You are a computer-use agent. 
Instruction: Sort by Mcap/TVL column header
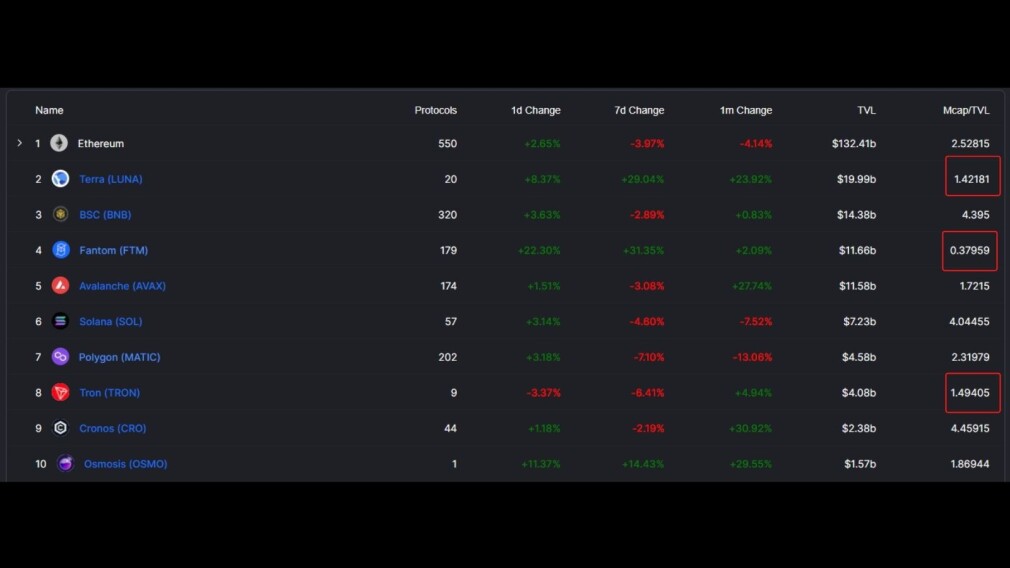[x=966, y=110]
